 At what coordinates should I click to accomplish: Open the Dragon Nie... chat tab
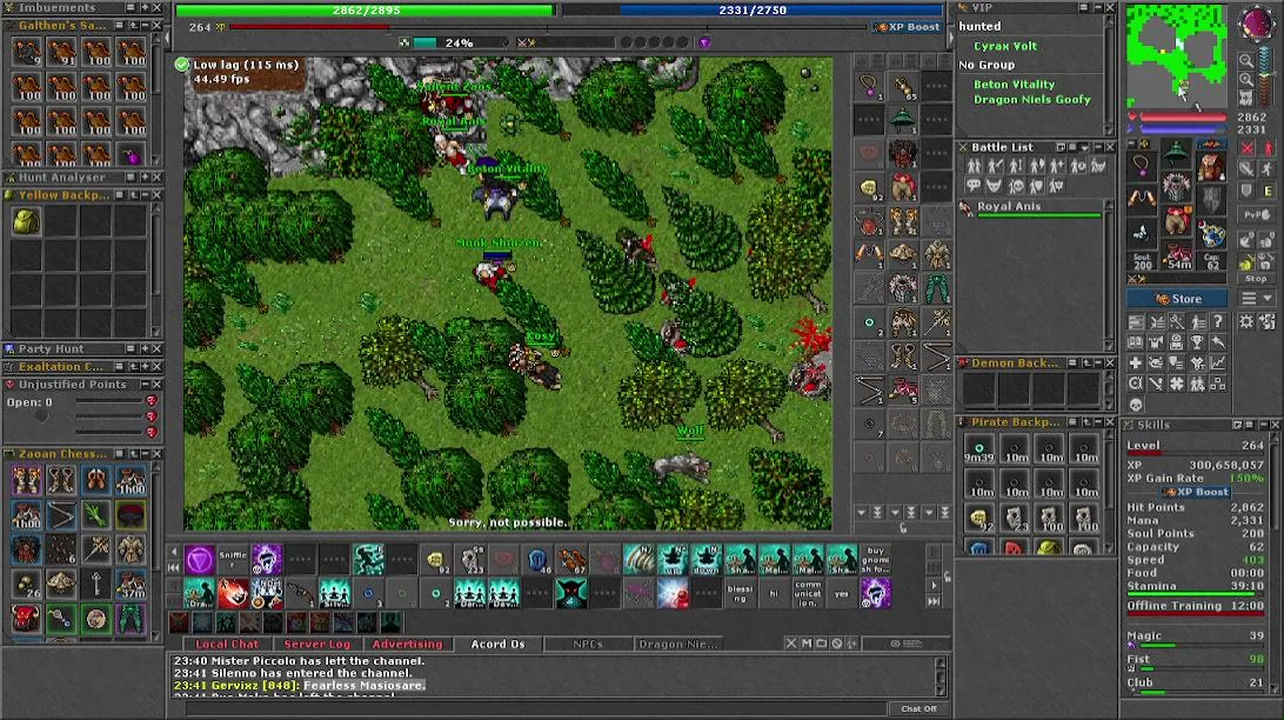pyautogui.click(x=677, y=644)
